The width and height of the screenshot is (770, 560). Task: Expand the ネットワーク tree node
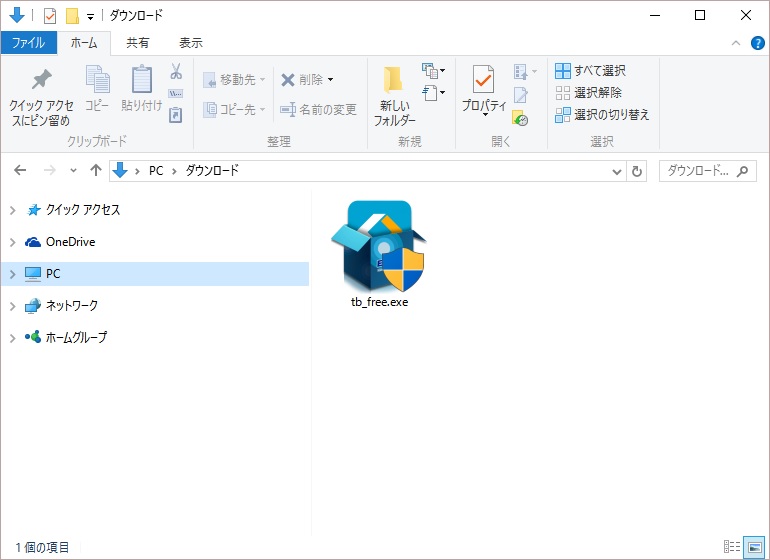(x=13, y=306)
